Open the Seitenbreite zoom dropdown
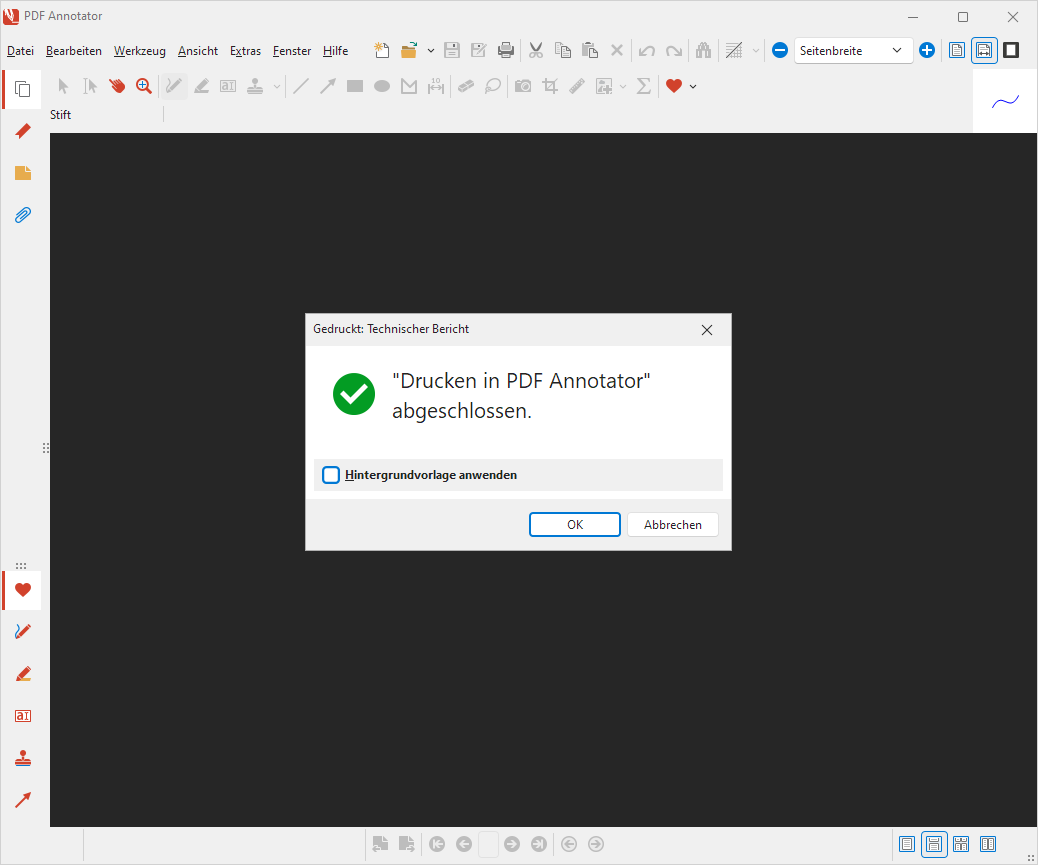 [x=897, y=49]
